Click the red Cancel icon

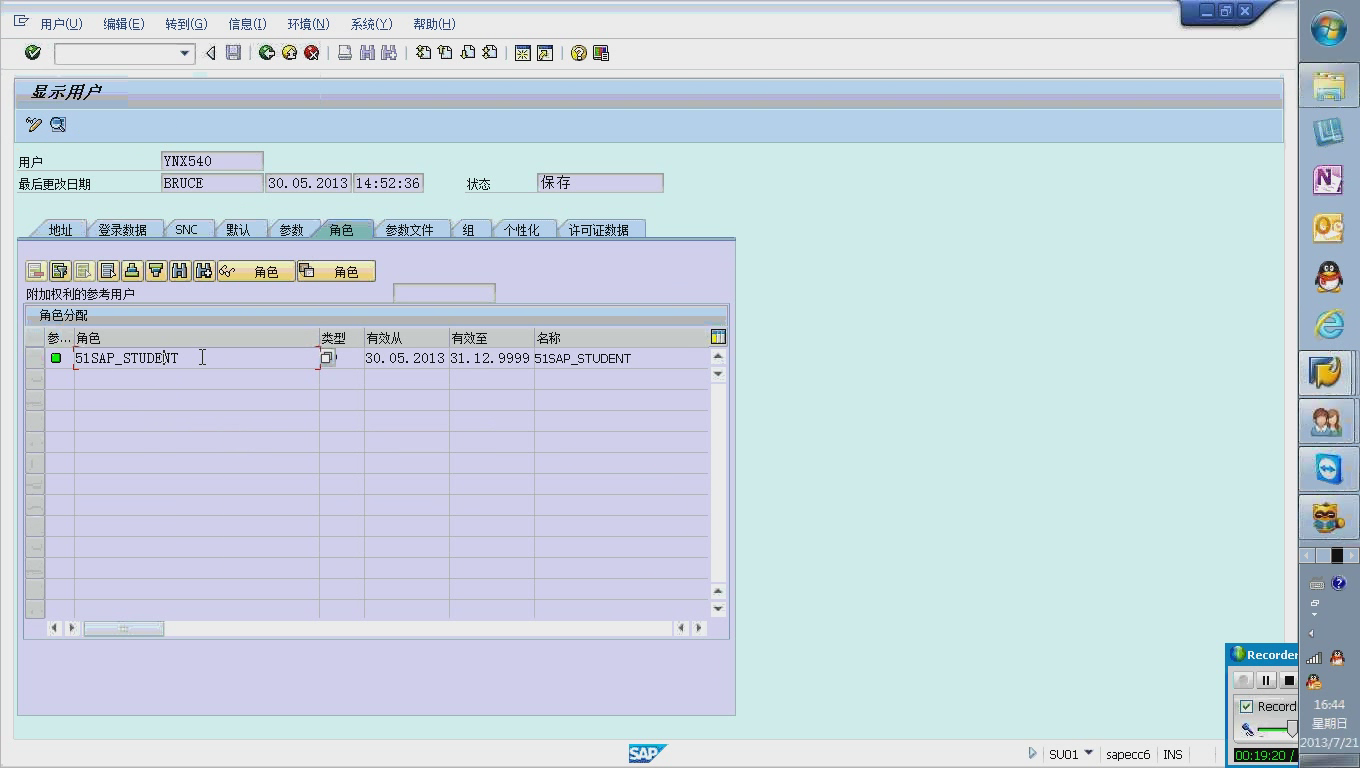click(312, 53)
